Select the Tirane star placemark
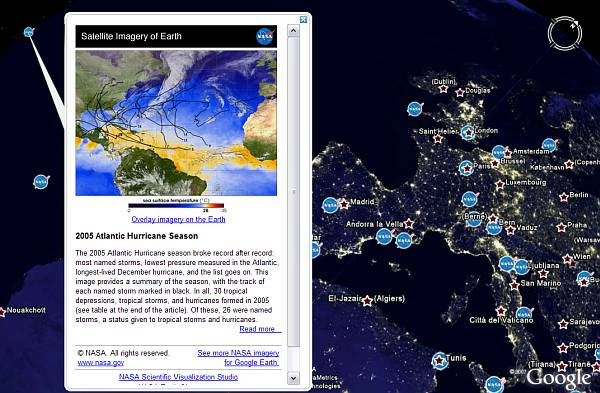 click(562, 366)
